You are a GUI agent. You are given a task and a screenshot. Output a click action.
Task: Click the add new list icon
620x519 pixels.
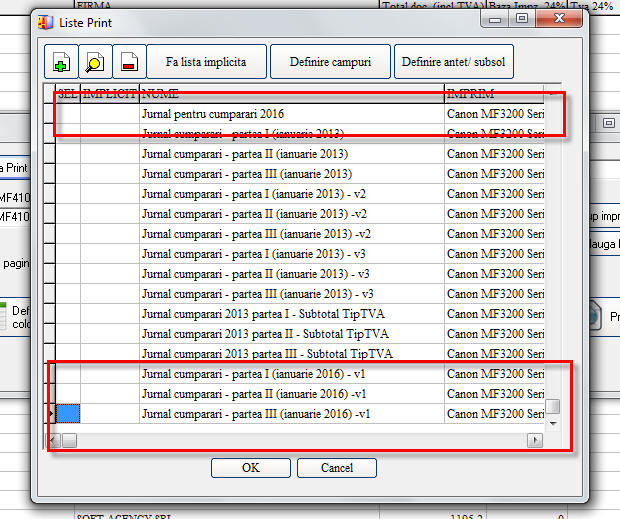(x=60, y=62)
